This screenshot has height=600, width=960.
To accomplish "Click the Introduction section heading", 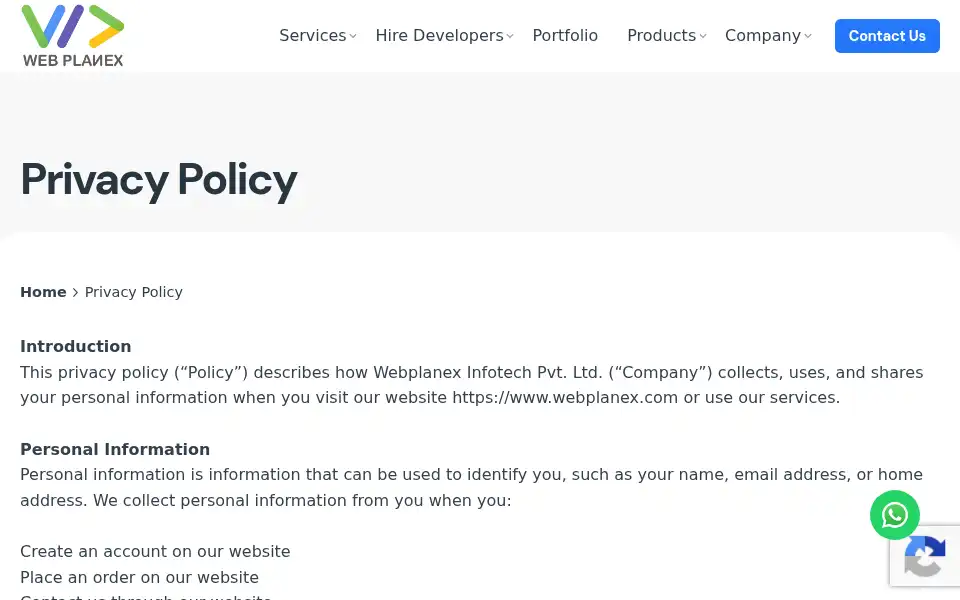I will 75,347.
